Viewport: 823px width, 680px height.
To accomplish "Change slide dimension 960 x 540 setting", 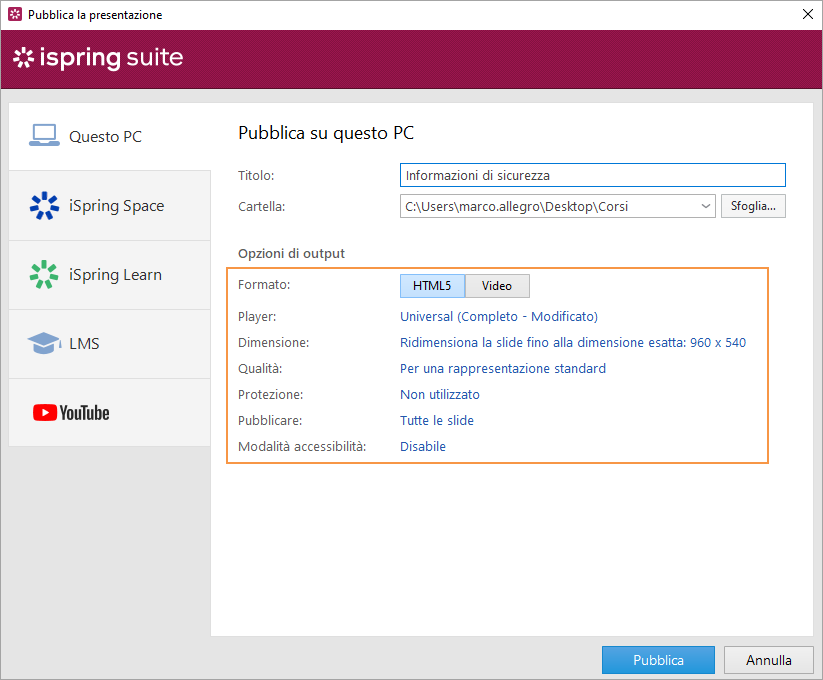I will [x=572, y=342].
